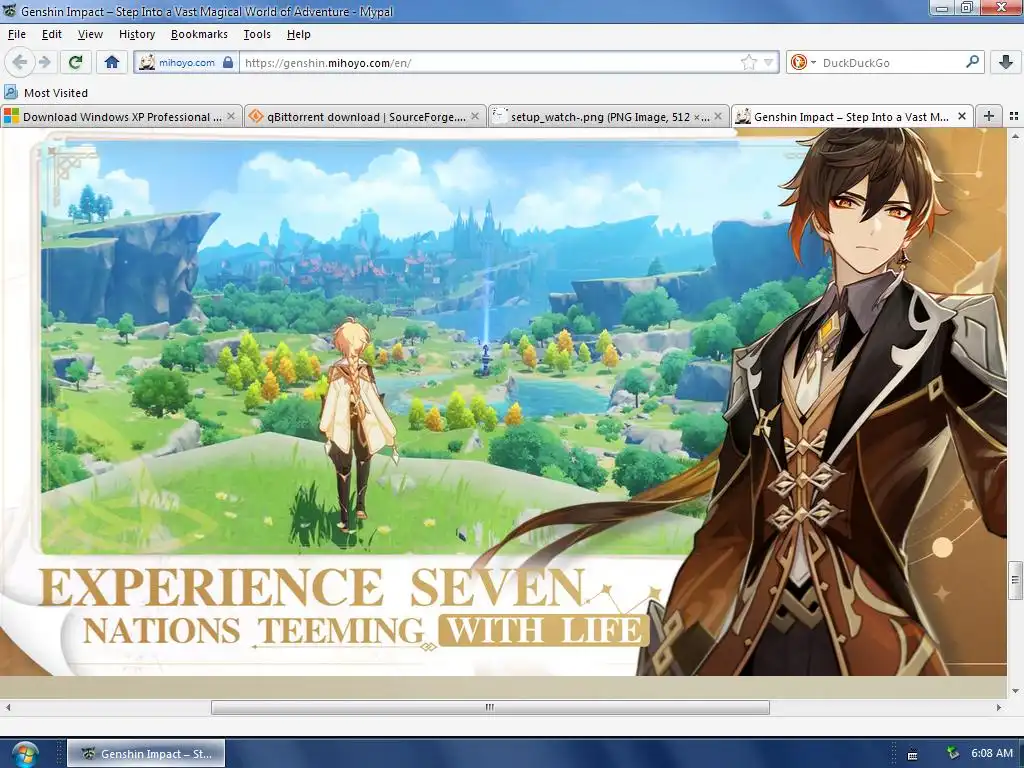Image resolution: width=1024 pixels, height=768 pixels.
Task: Click the network icon in system tray
Action: pyautogui.click(x=953, y=753)
